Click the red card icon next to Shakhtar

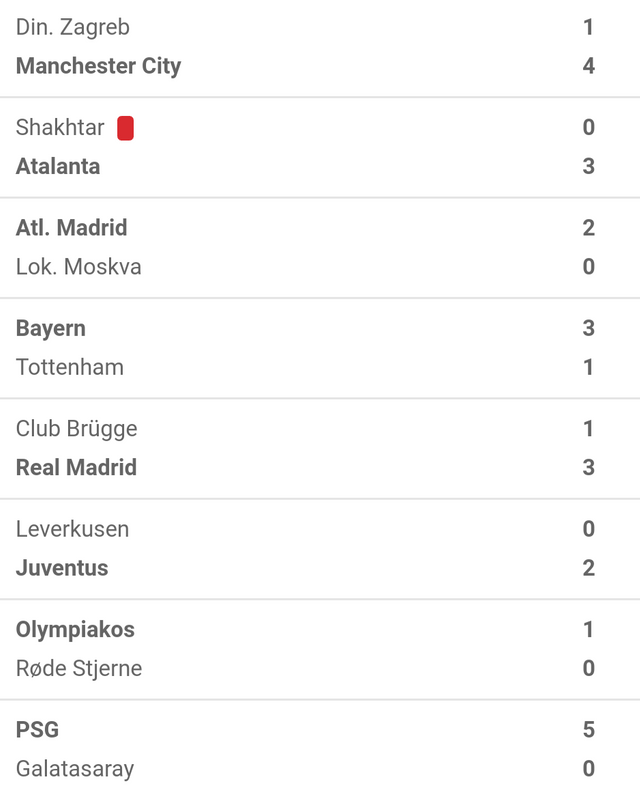pyautogui.click(x=125, y=128)
